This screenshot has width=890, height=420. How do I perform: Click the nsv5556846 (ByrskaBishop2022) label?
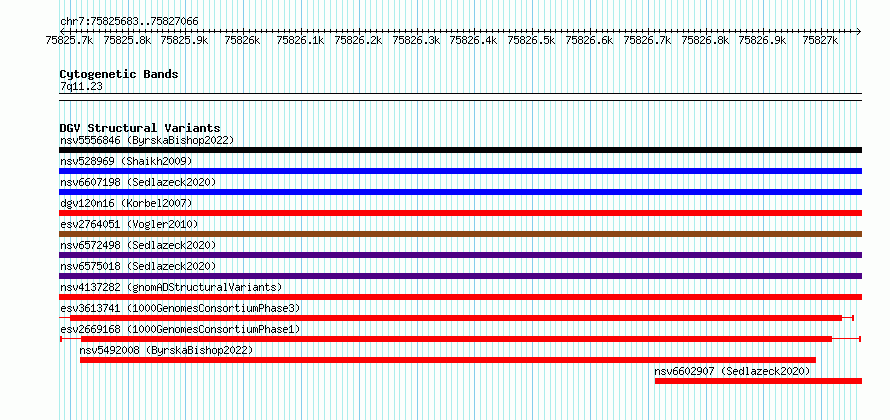pos(147,140)
